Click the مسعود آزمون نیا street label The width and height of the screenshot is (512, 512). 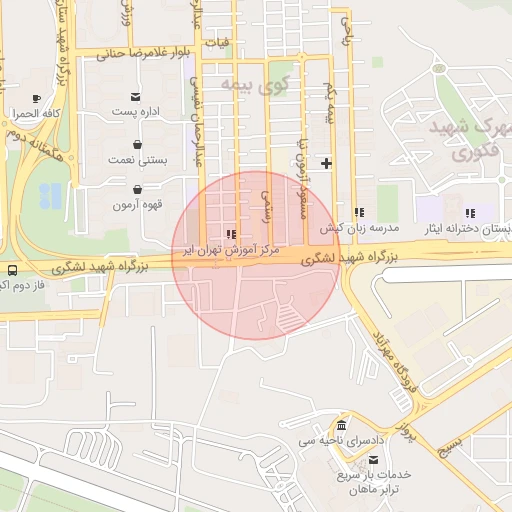click(303, 179)
